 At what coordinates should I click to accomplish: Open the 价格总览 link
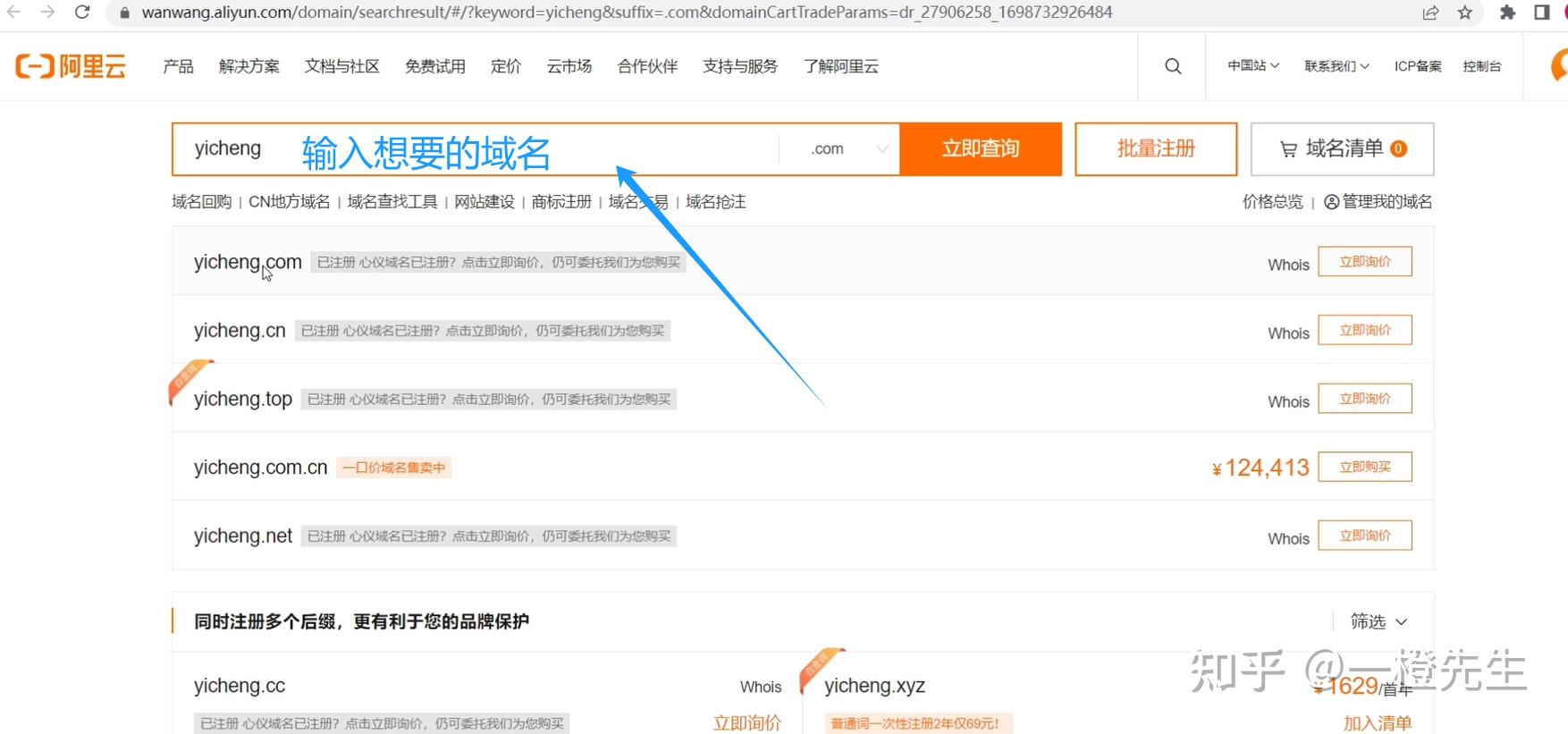1273,202
